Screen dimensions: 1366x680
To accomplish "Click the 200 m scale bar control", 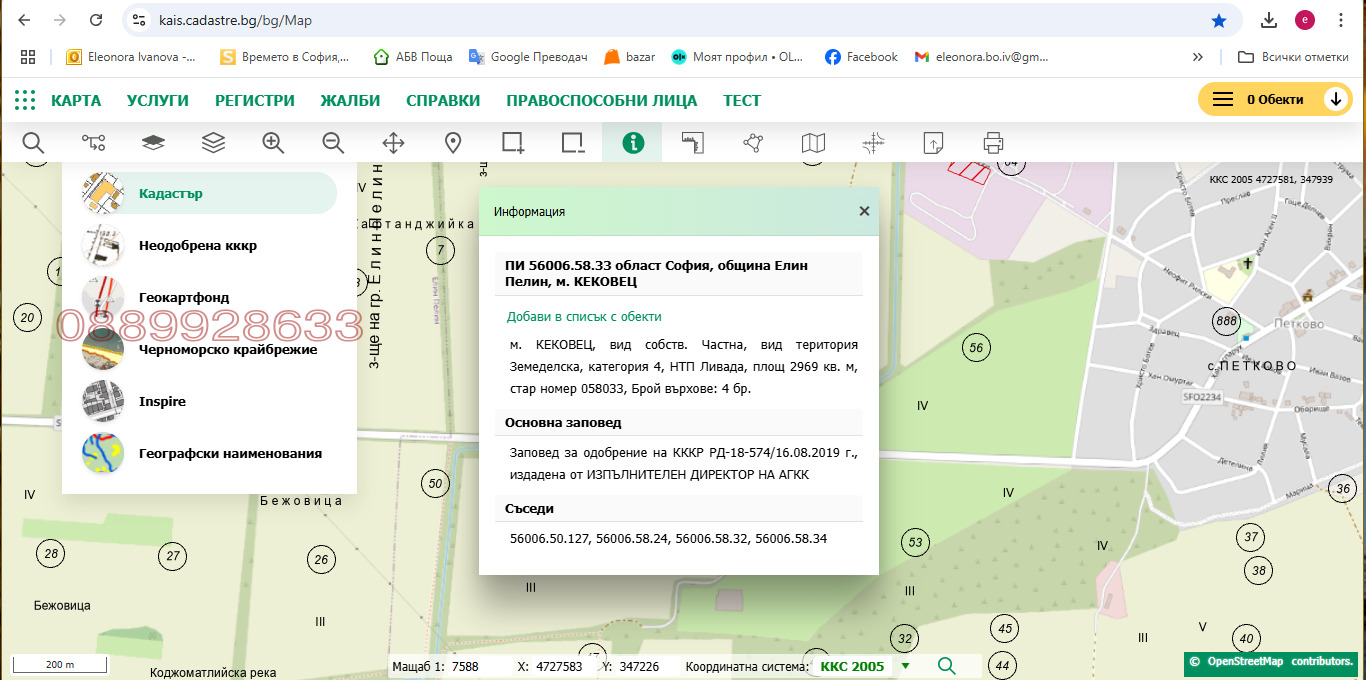I will click(59, 663).
